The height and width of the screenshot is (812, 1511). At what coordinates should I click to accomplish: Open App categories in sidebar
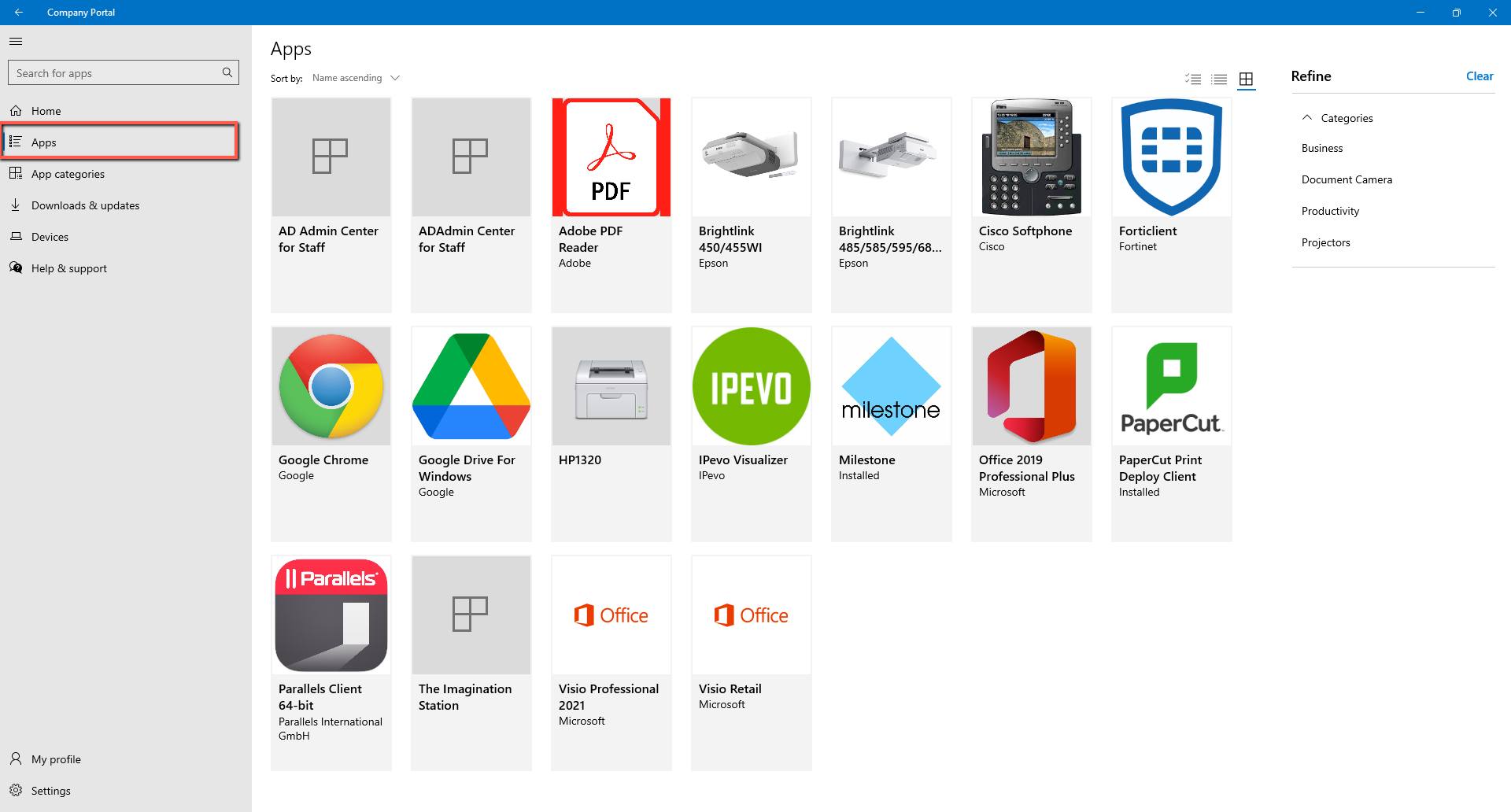(x=68, y=174)
